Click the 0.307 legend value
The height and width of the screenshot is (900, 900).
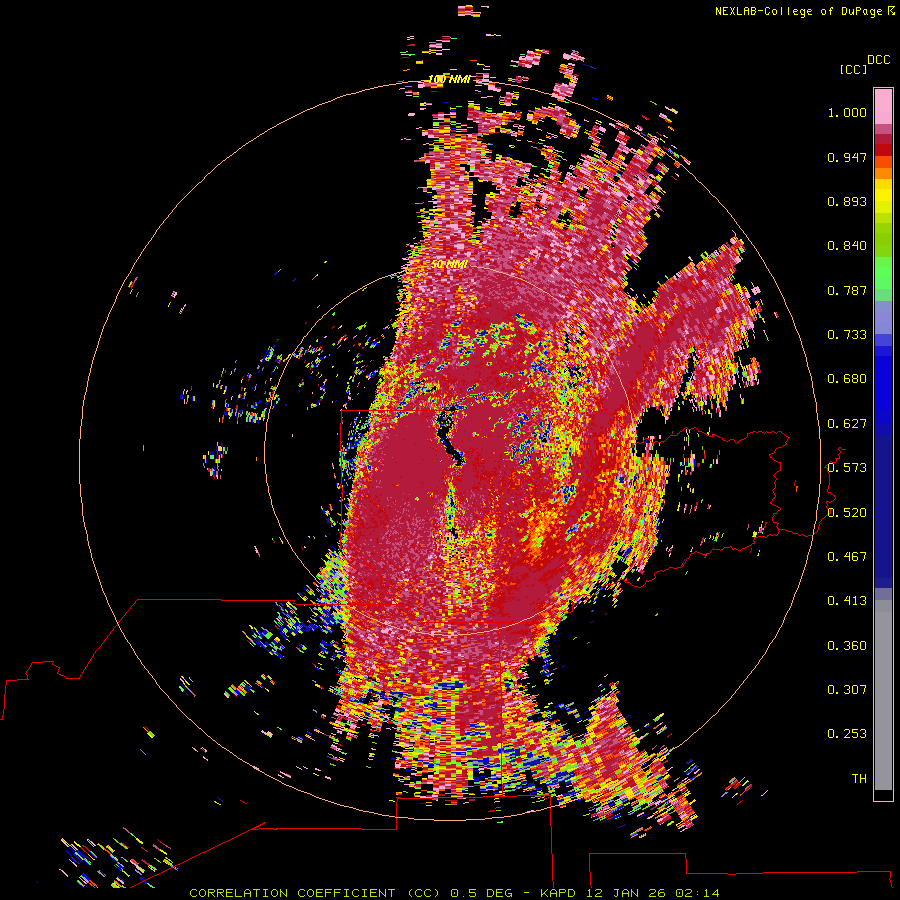click(x=847, y=690)
